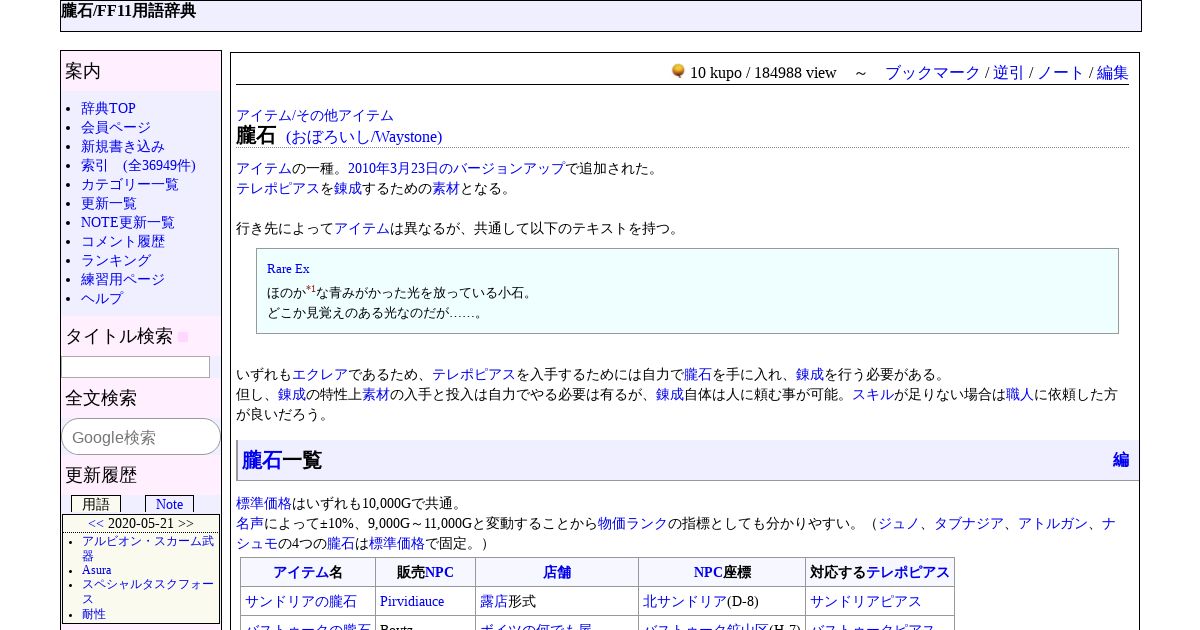
Task: Open the ブックマーク link
Action: 932,73
